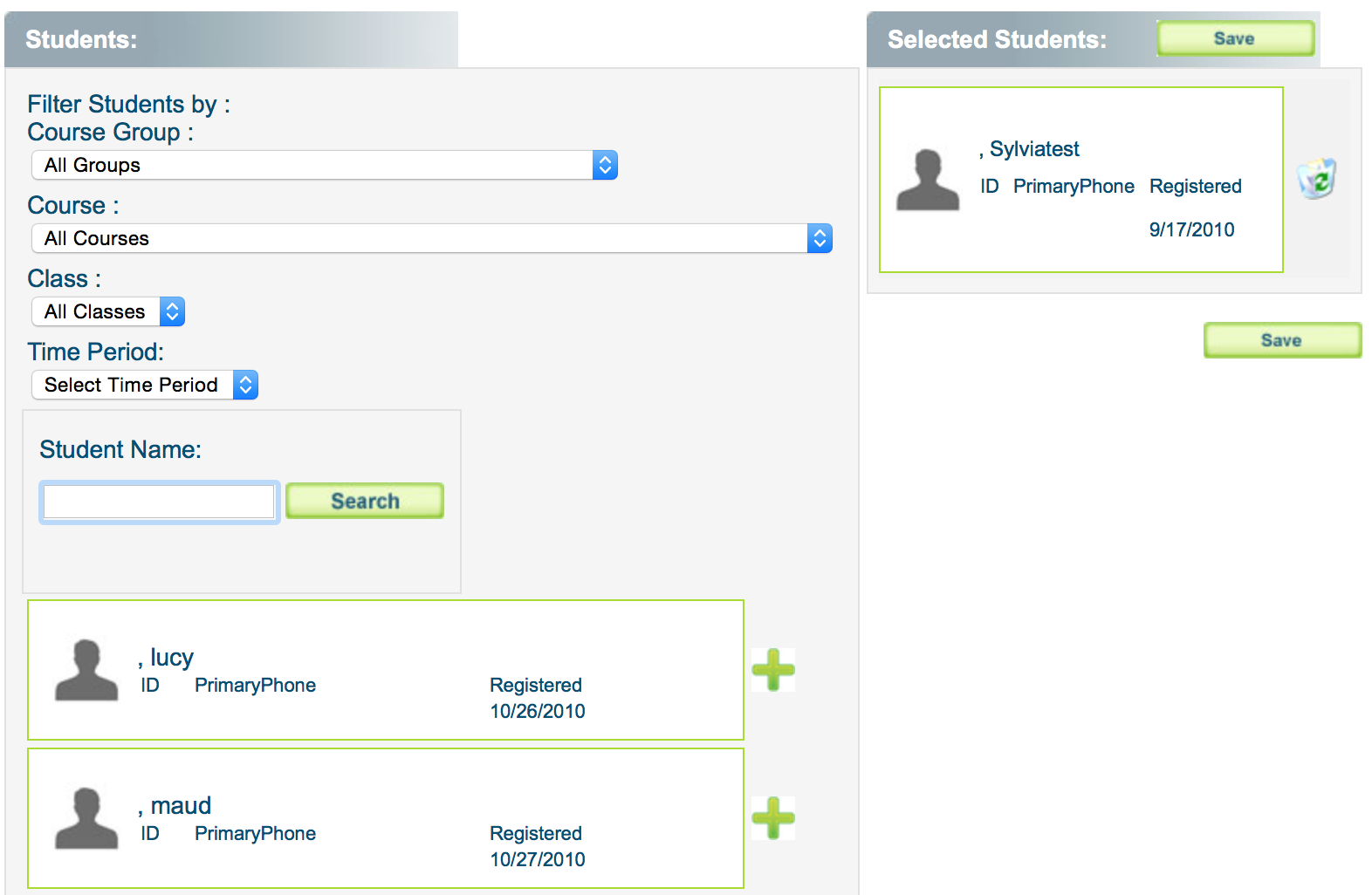Viewport: 1372px width, 895px height.
Task: Choose a time period from the dropdown
Action: [x=145, y=385]
